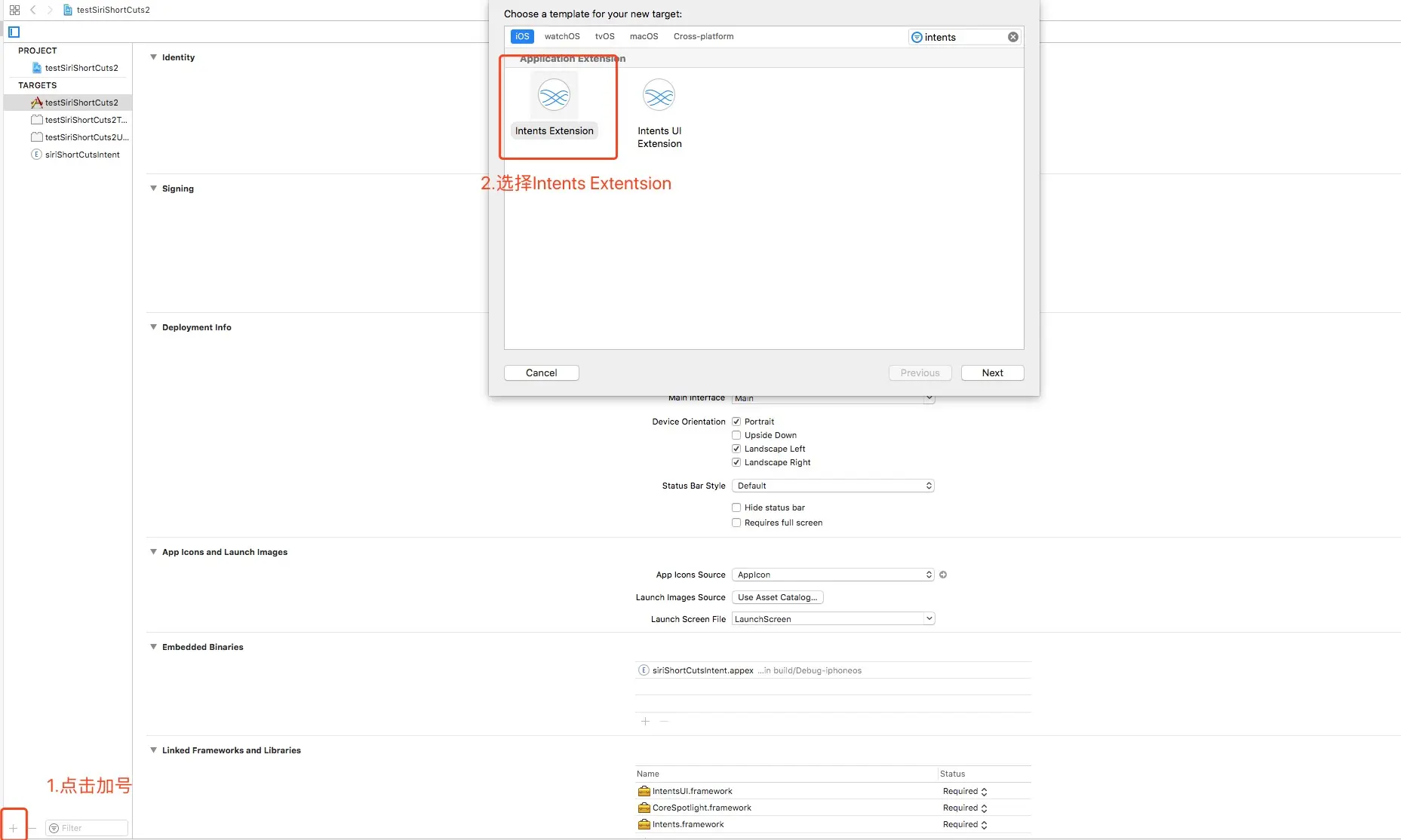The image size is (1401, 840).
Task: Select IntentsUI.framework row
Action: (833, 791)
